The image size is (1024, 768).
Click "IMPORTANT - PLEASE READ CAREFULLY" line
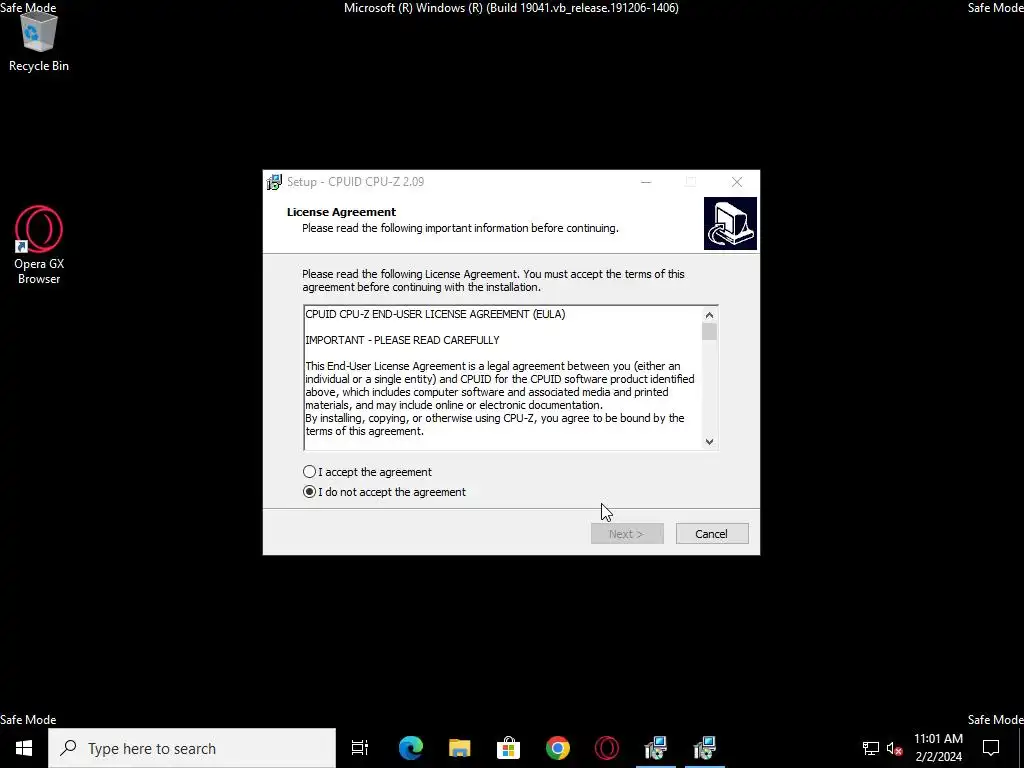pos(402,340)
